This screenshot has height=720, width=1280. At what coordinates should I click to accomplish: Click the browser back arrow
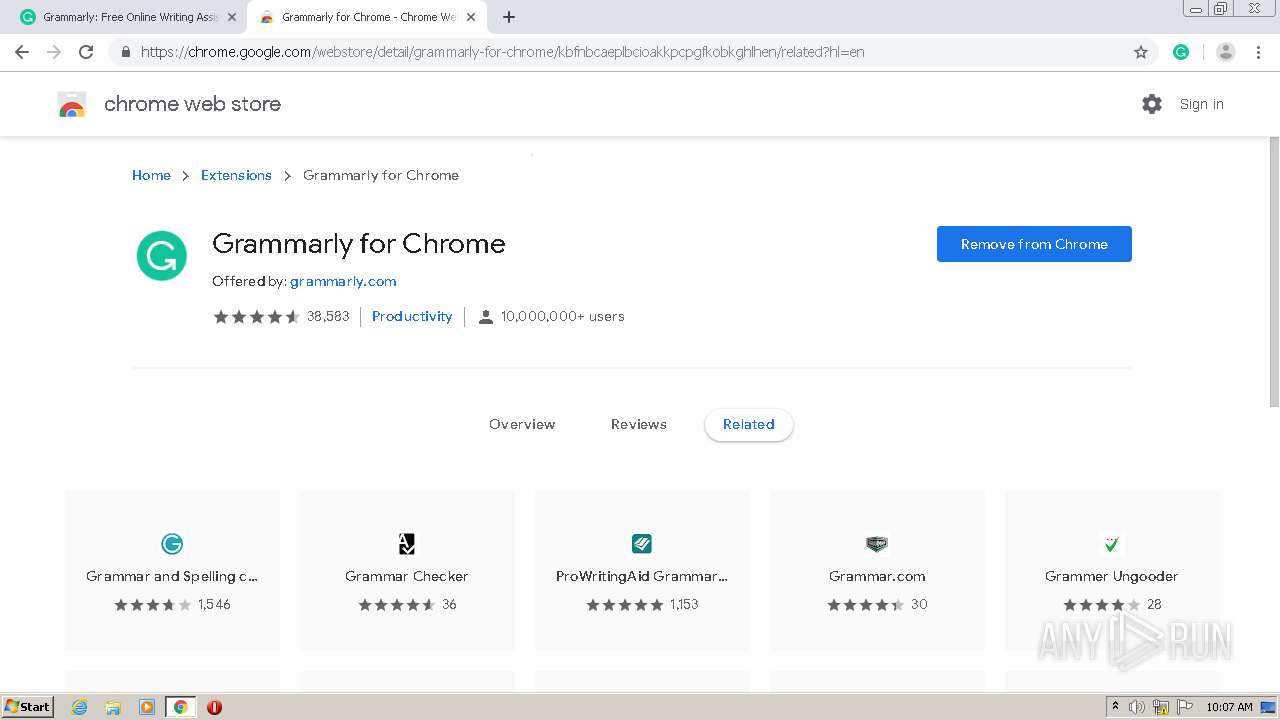(22, 52)
